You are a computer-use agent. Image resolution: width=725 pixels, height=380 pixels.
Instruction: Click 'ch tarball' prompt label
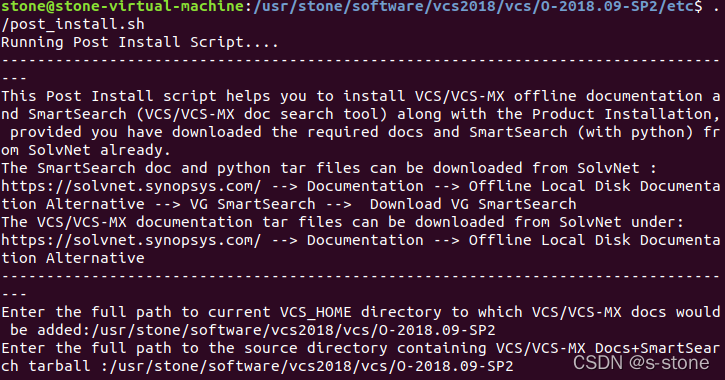(x=46, y=367)
